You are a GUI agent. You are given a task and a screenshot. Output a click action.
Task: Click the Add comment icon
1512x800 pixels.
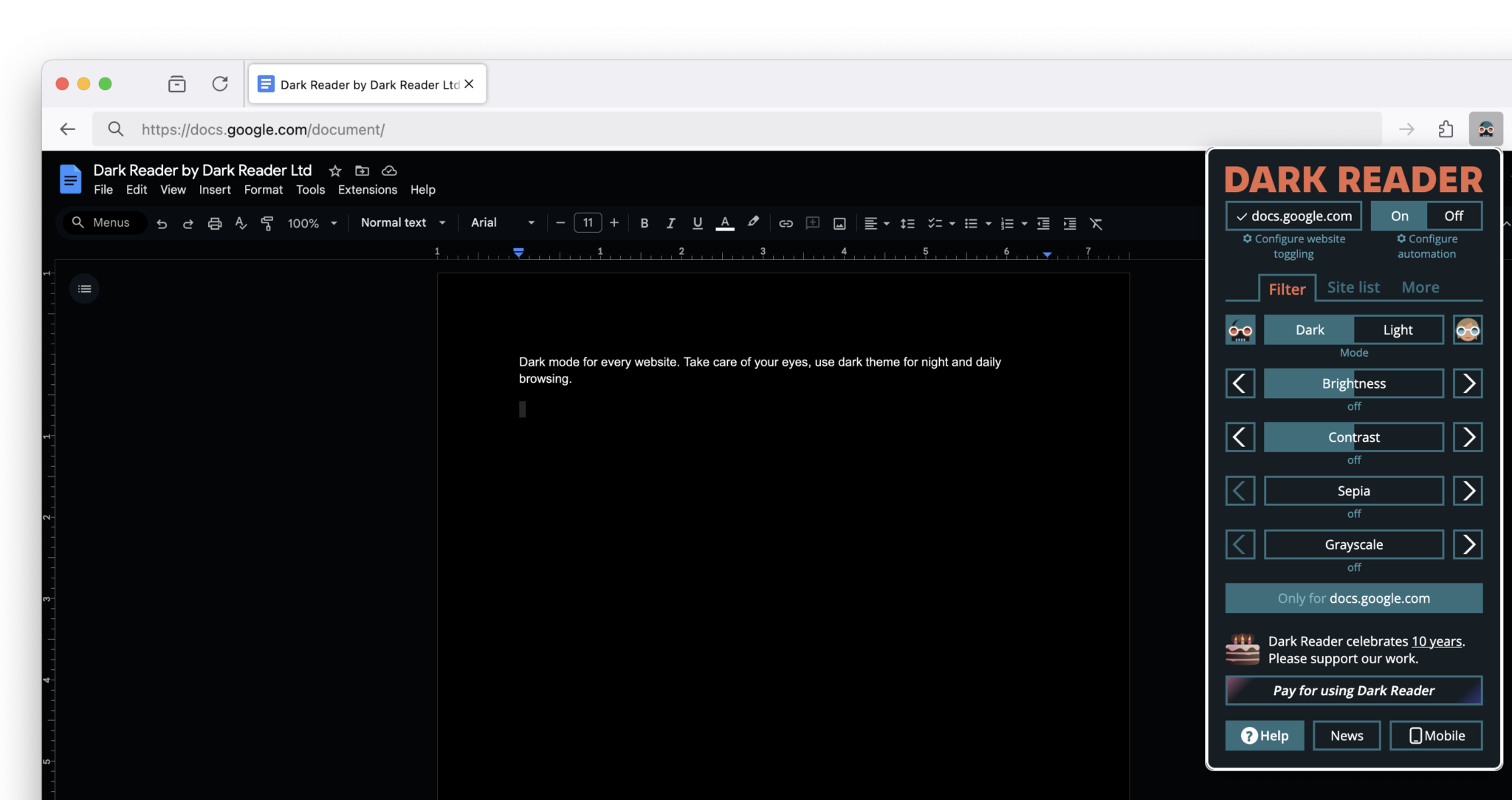[x=811, y=222]
